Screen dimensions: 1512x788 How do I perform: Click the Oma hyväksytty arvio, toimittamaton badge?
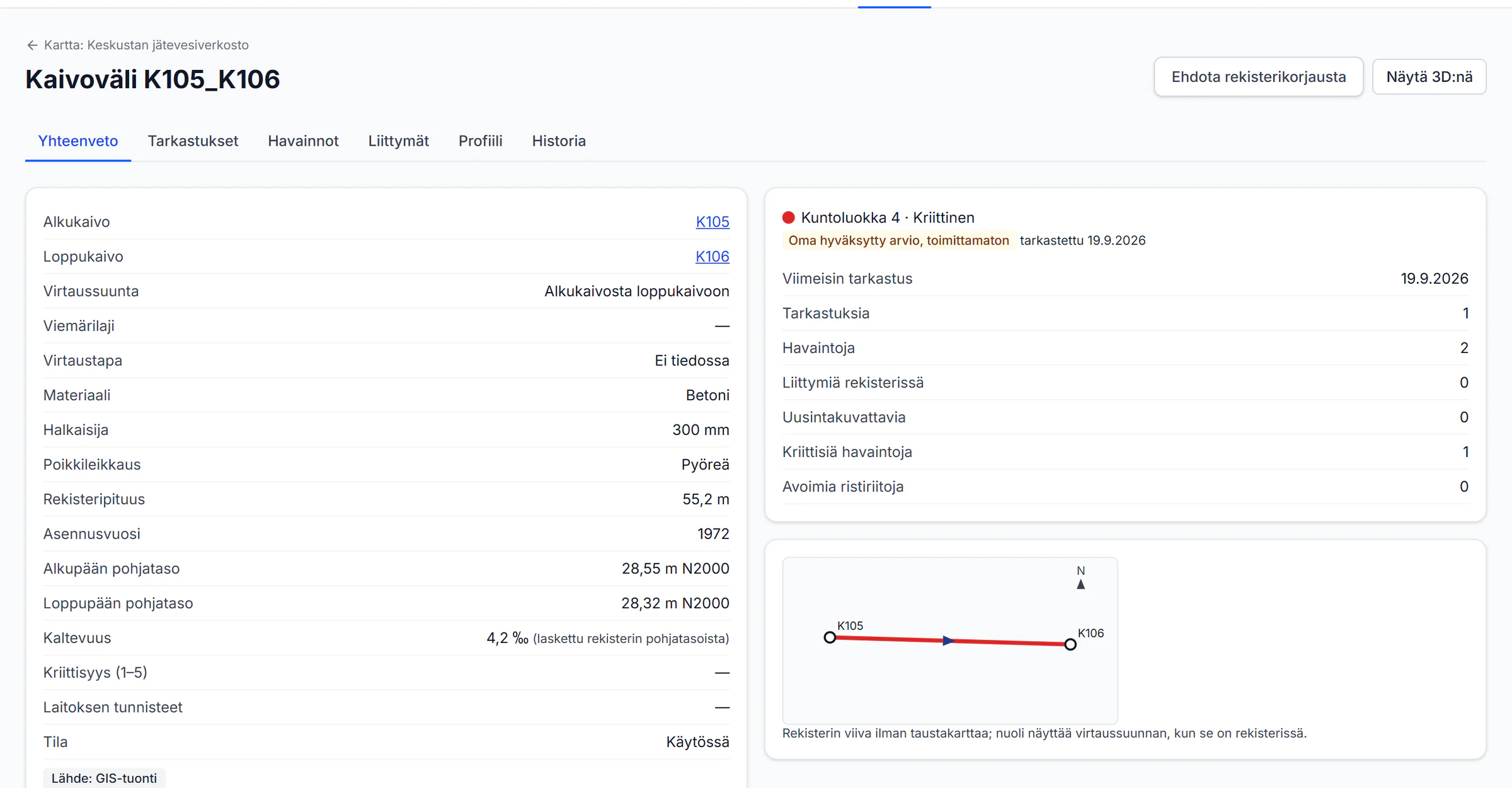pos(898,240)
